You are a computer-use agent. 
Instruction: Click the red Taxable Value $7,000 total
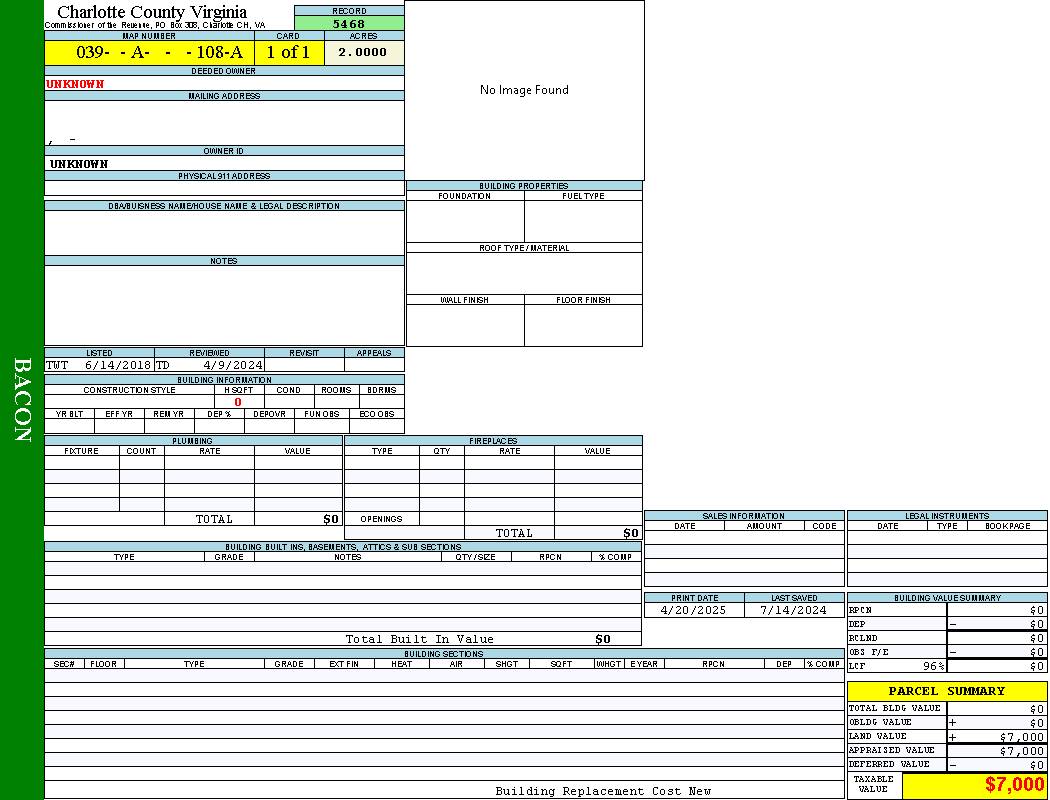click(x=1014, y=785)
